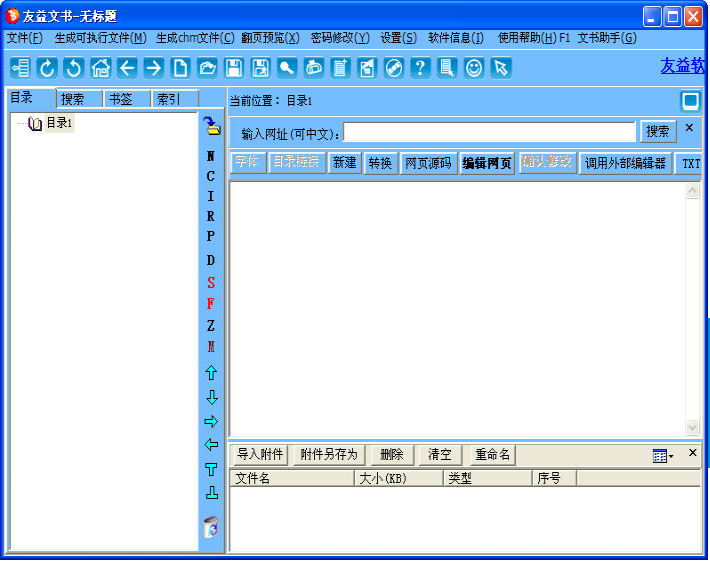Click the cyan right arrow in sidebar
Viewport: 710px width, 561px height.
[x=211, y=421]
